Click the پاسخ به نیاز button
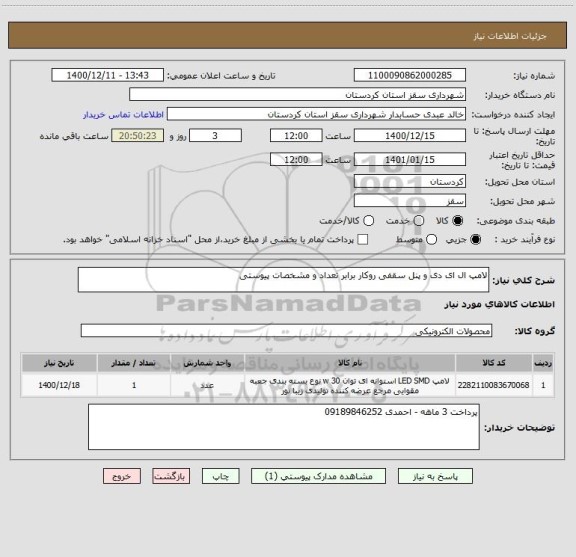 (435, 476)
